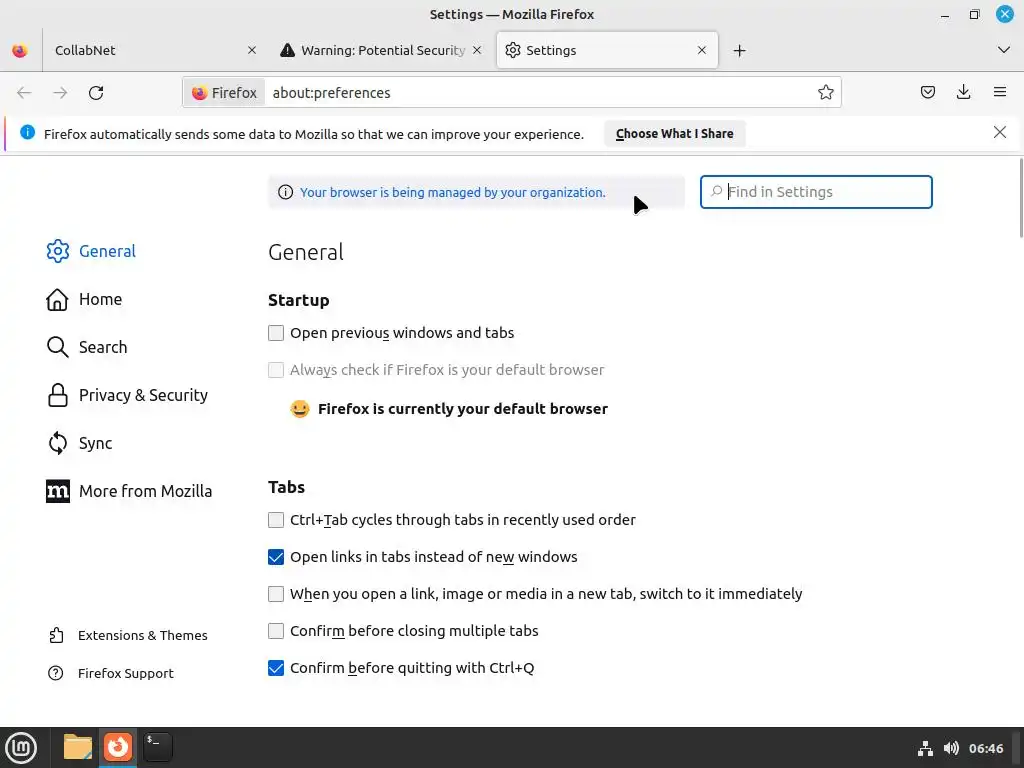Launch the terminal from the taskbar
The image size is (1024, 768).
pyautogui.click(x=157, y=747)
